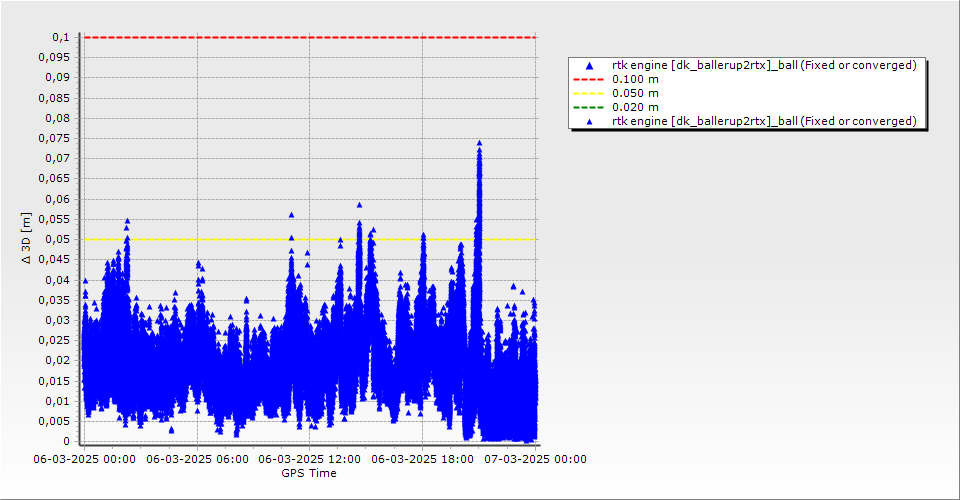Click the '0,015' y-axis tick label
This screenshot has width=960, height=500.
coord(54,381)
